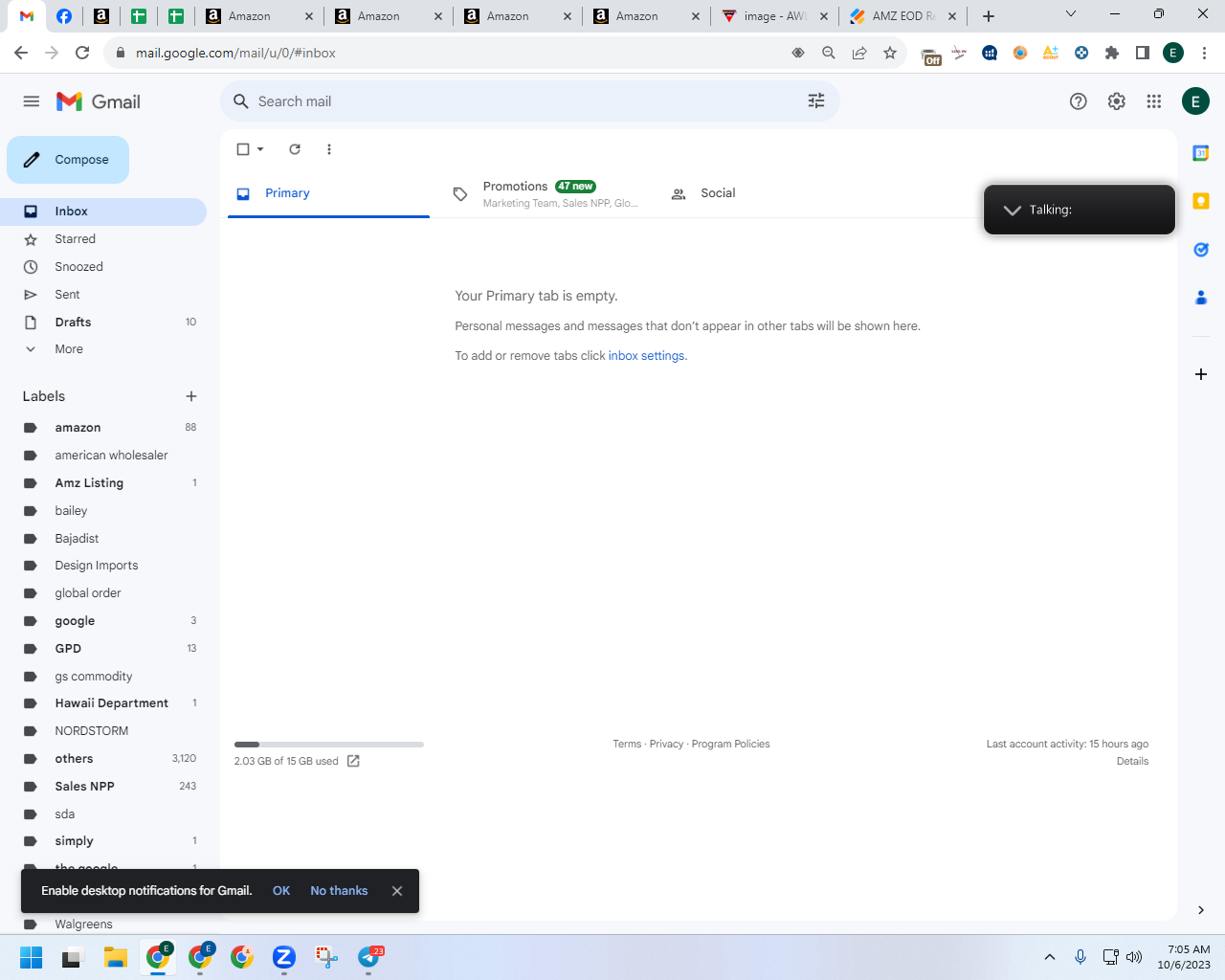Open select-all dropdown arrow
This screenshot has width=1225, height=980.
coord(260,149)
